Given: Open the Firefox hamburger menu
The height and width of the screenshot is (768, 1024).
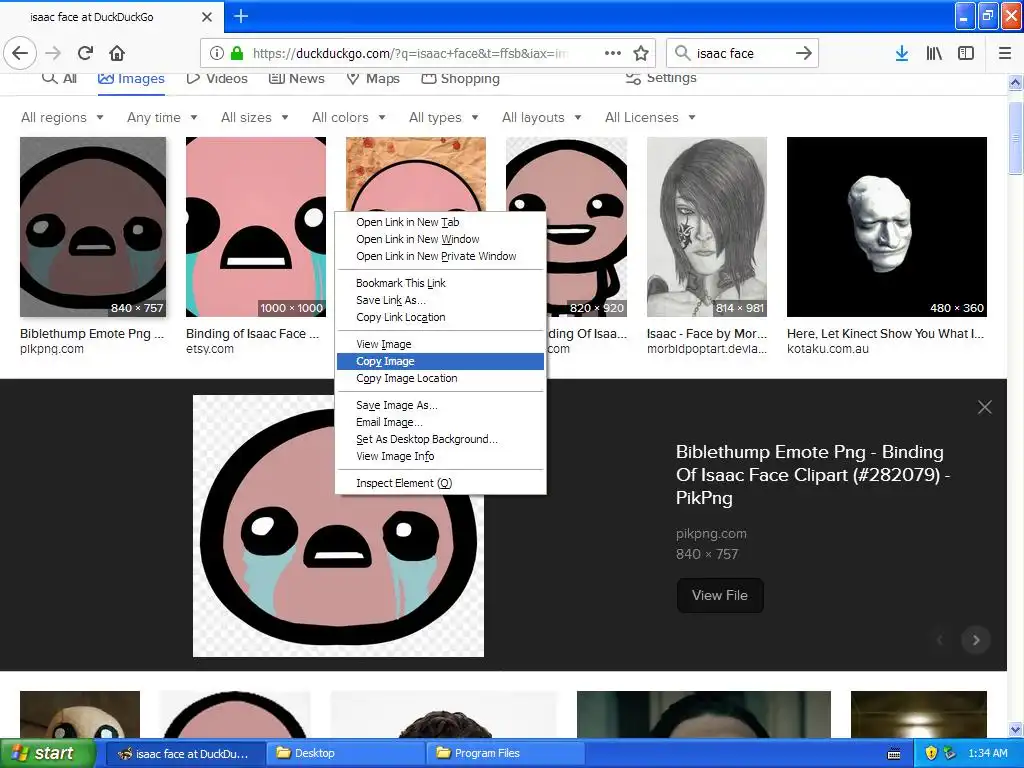Looking at the screenshot, I should (x=1005, y=53).
